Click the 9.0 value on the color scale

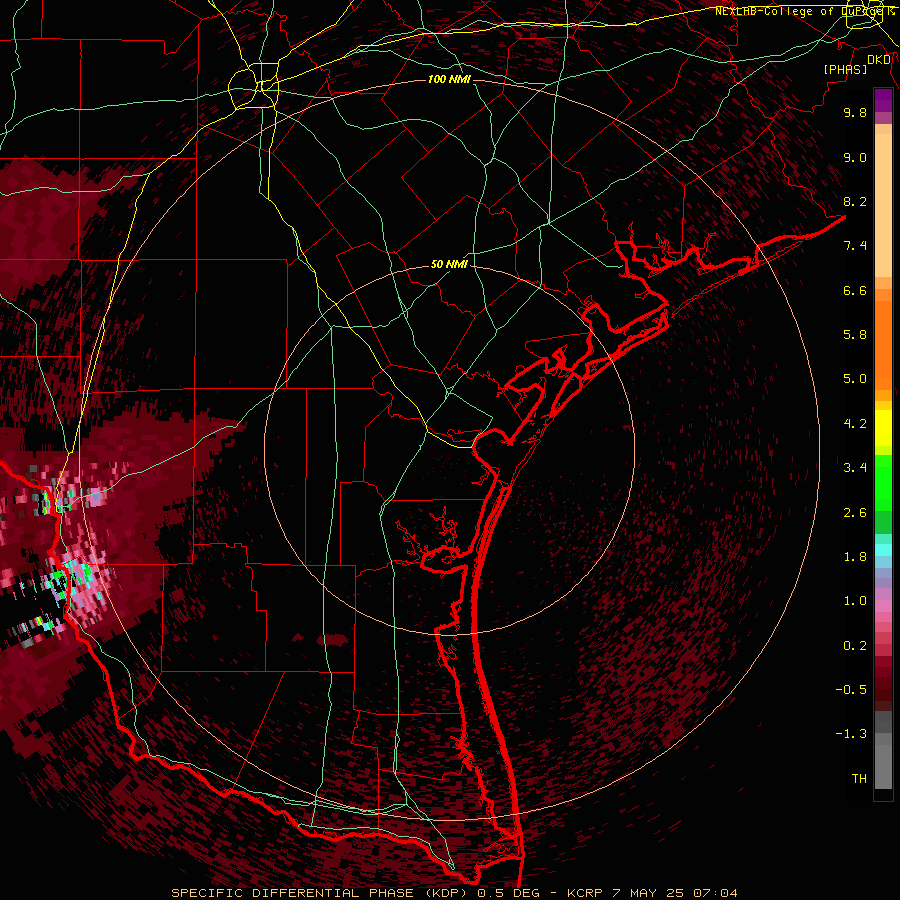pyautogui.click(x=855, y=157)
